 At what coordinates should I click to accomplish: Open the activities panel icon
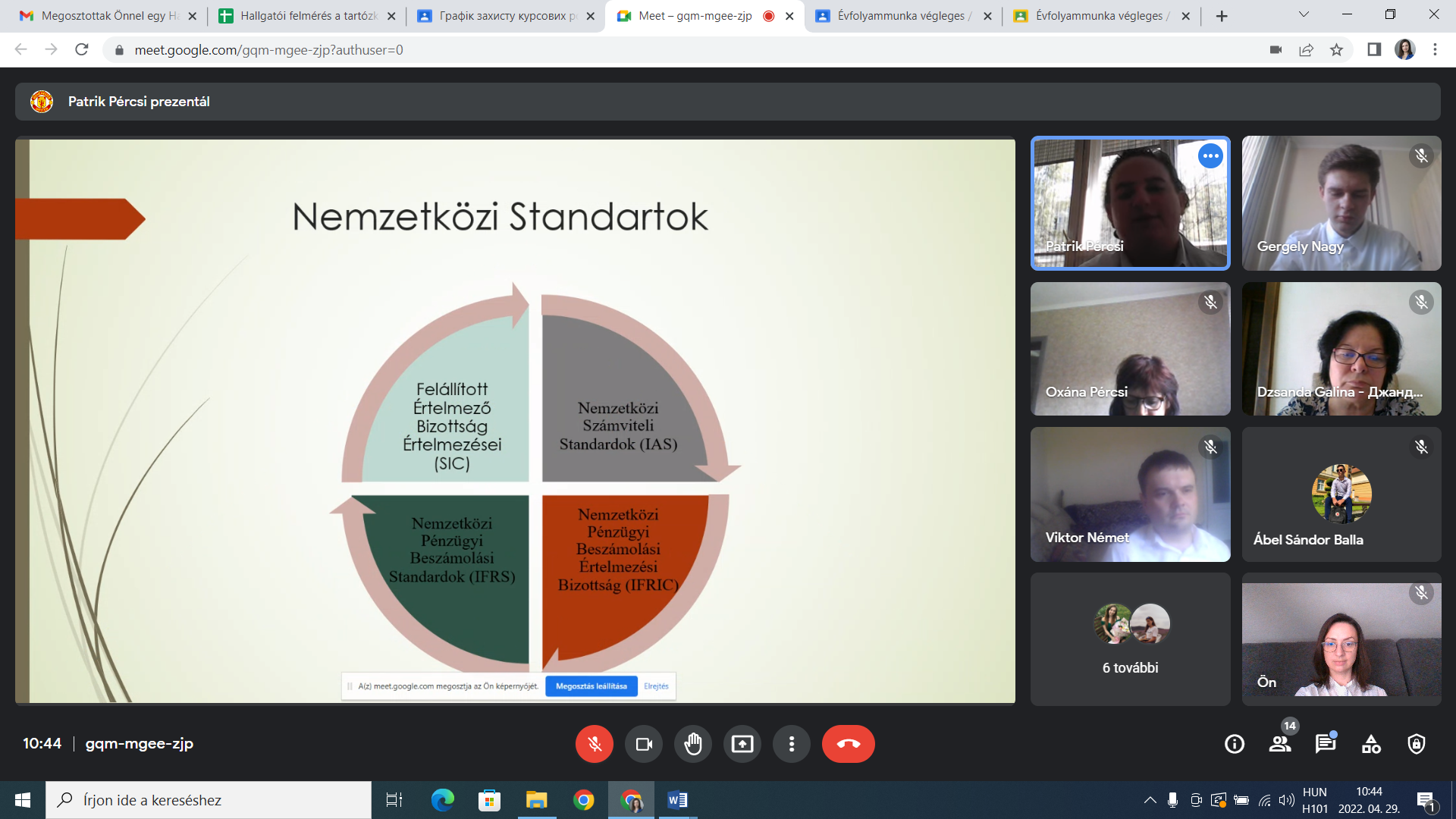(1371, 744)
